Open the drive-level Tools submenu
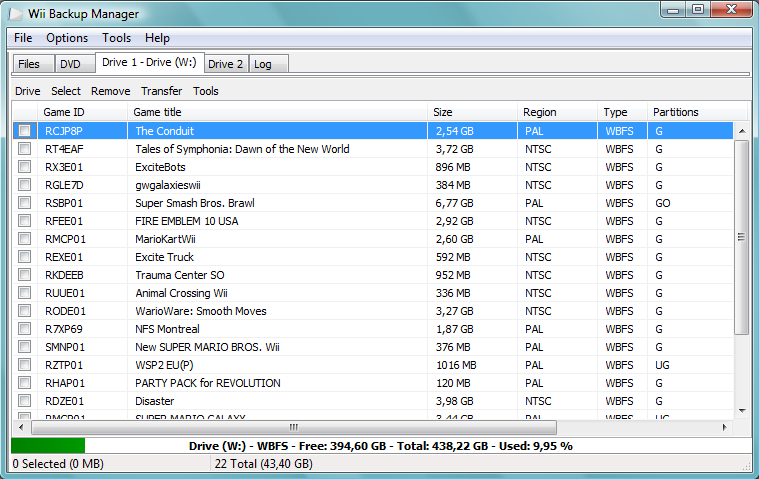 [206, 91]
